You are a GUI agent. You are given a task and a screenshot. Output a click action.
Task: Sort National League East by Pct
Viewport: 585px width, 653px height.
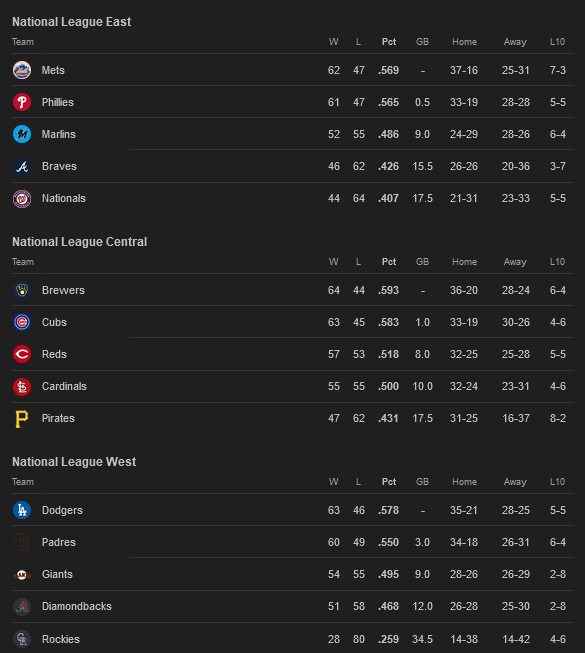pyautogui.click(x=389, y=42)
